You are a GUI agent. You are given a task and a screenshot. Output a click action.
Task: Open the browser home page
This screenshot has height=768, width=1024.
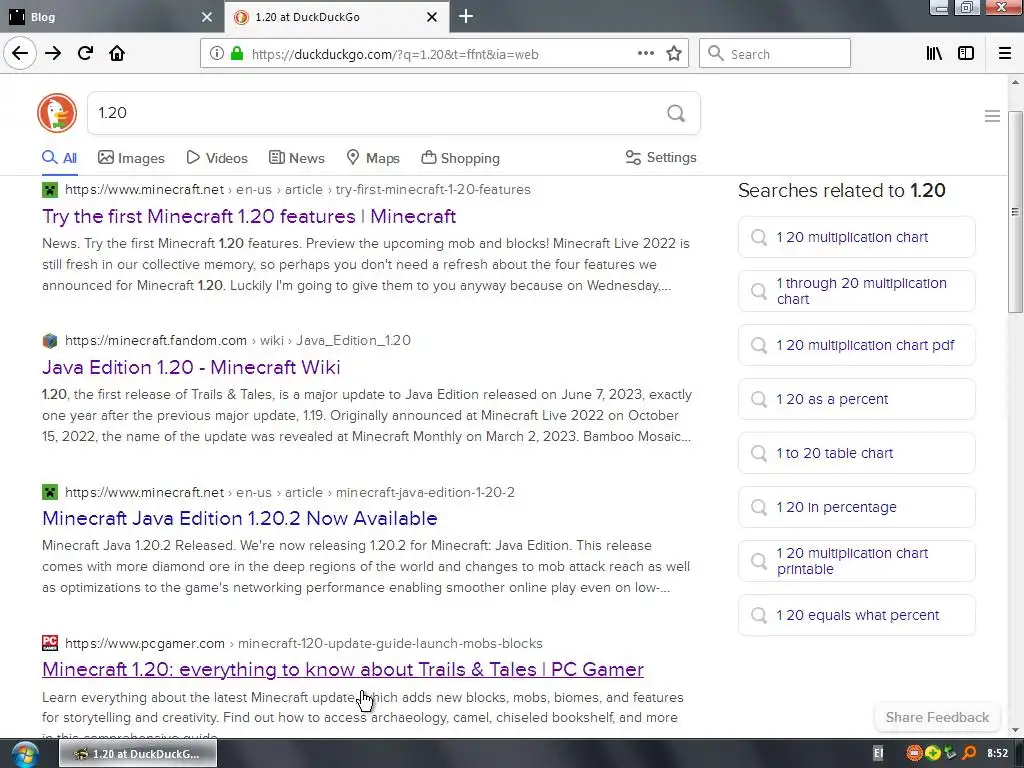point(117,54)
